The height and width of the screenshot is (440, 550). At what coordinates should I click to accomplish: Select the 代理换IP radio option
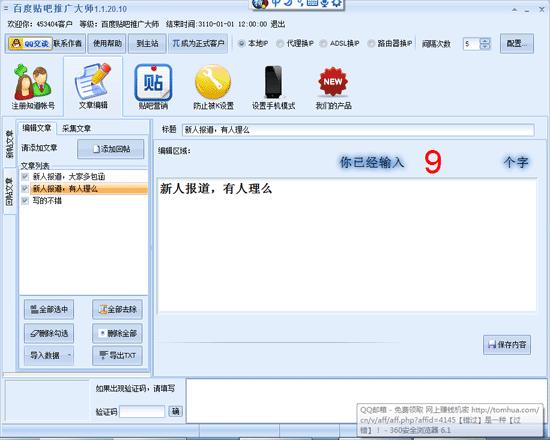tap(280, 44)
